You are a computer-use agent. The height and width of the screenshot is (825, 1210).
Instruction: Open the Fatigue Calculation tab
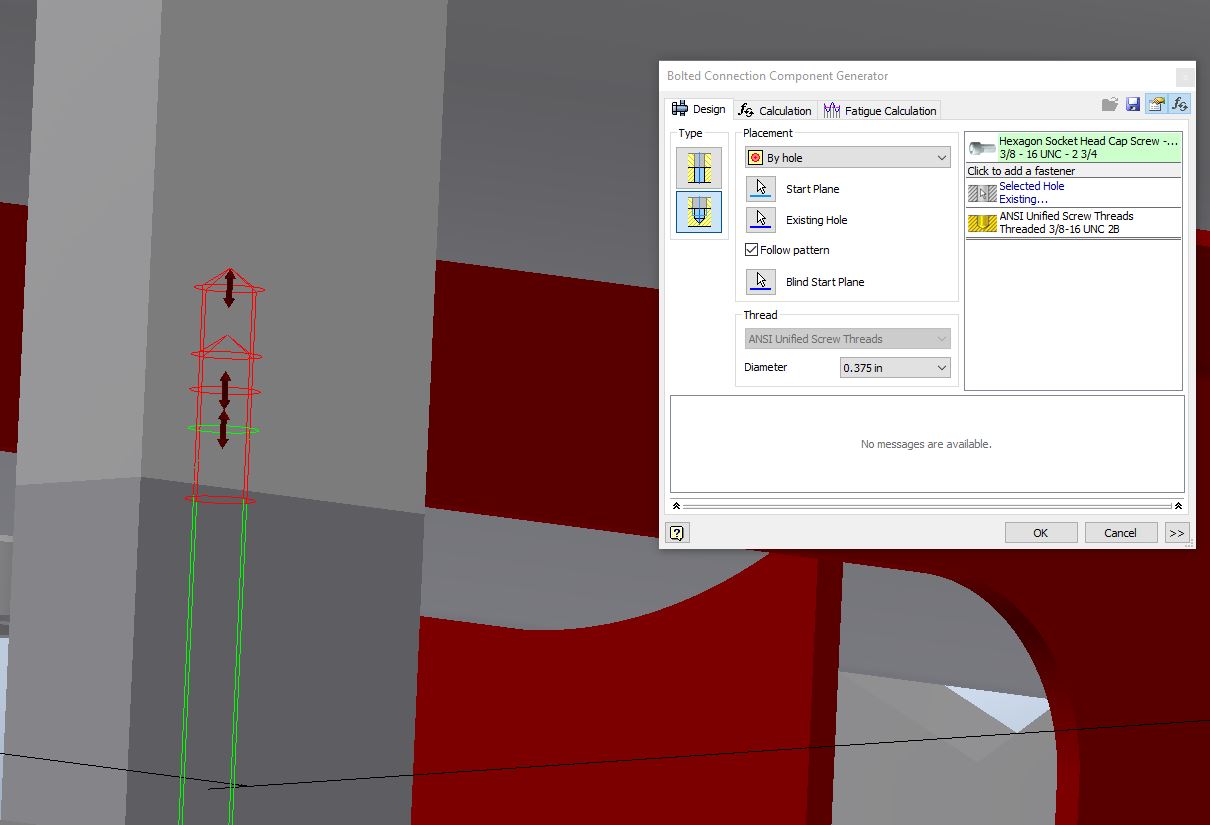coord(880,110)
